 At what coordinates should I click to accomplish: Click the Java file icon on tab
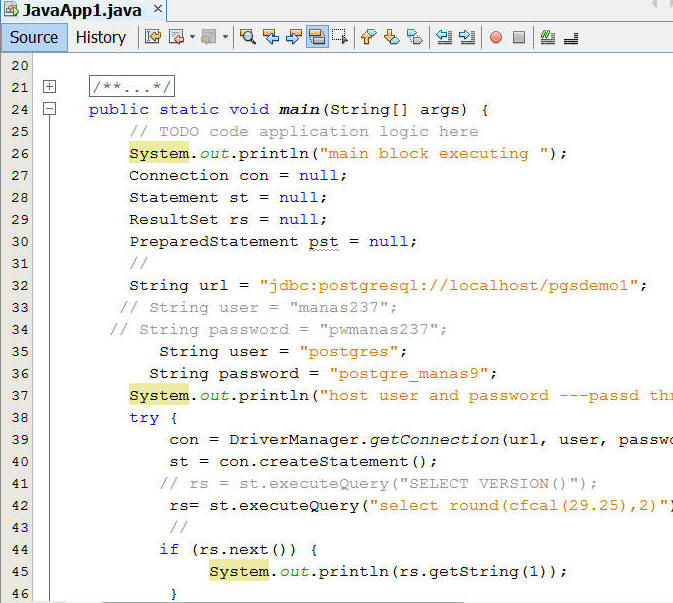tap(12, 10)
